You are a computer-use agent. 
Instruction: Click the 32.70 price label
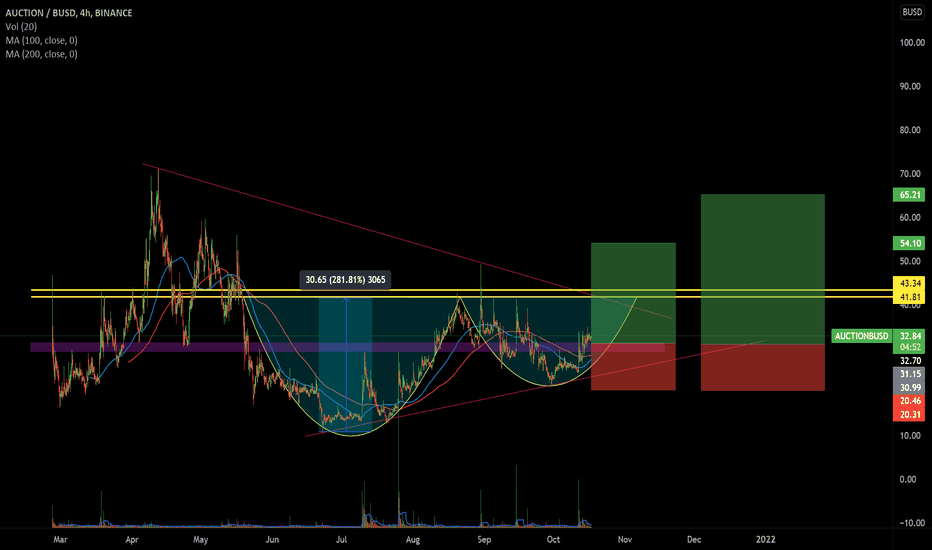click(x=910, y=360)
